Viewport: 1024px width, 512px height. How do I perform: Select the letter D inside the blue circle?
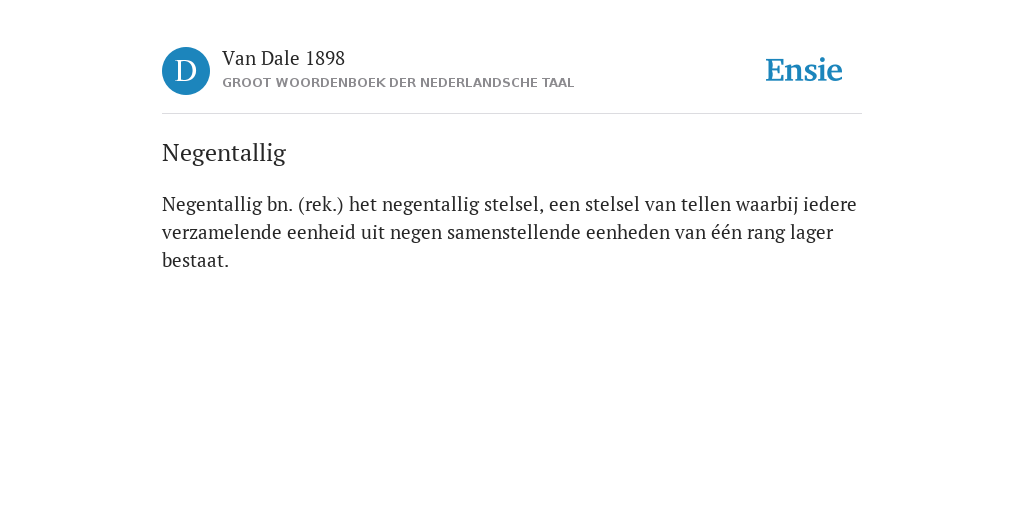[x=186, y=71]
